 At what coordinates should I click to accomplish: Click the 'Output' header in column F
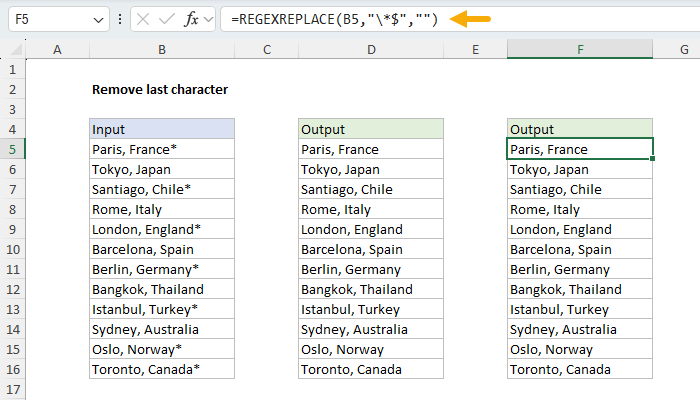(x=580, y=129)
